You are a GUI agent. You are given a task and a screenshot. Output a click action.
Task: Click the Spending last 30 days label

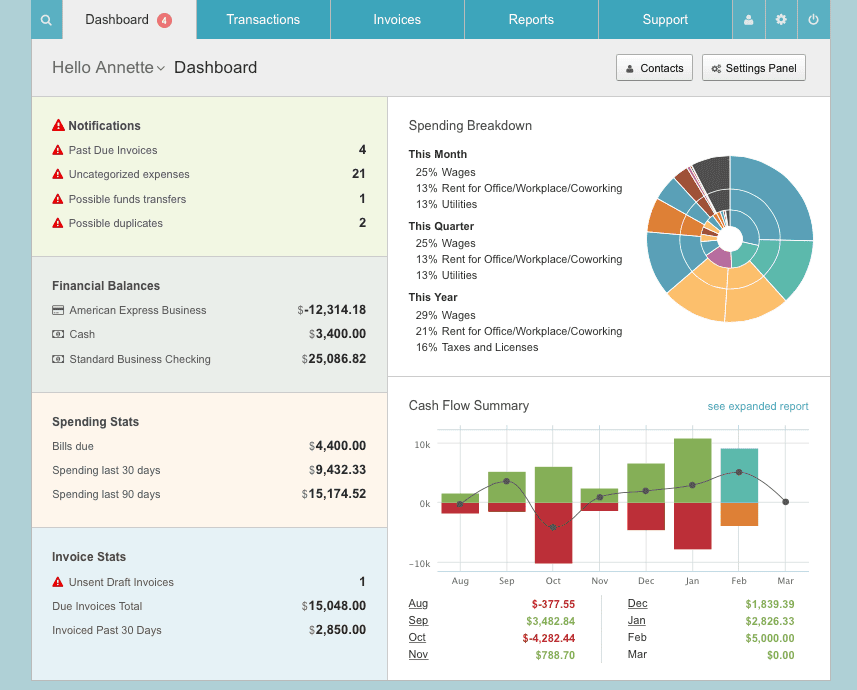(106, 470)
